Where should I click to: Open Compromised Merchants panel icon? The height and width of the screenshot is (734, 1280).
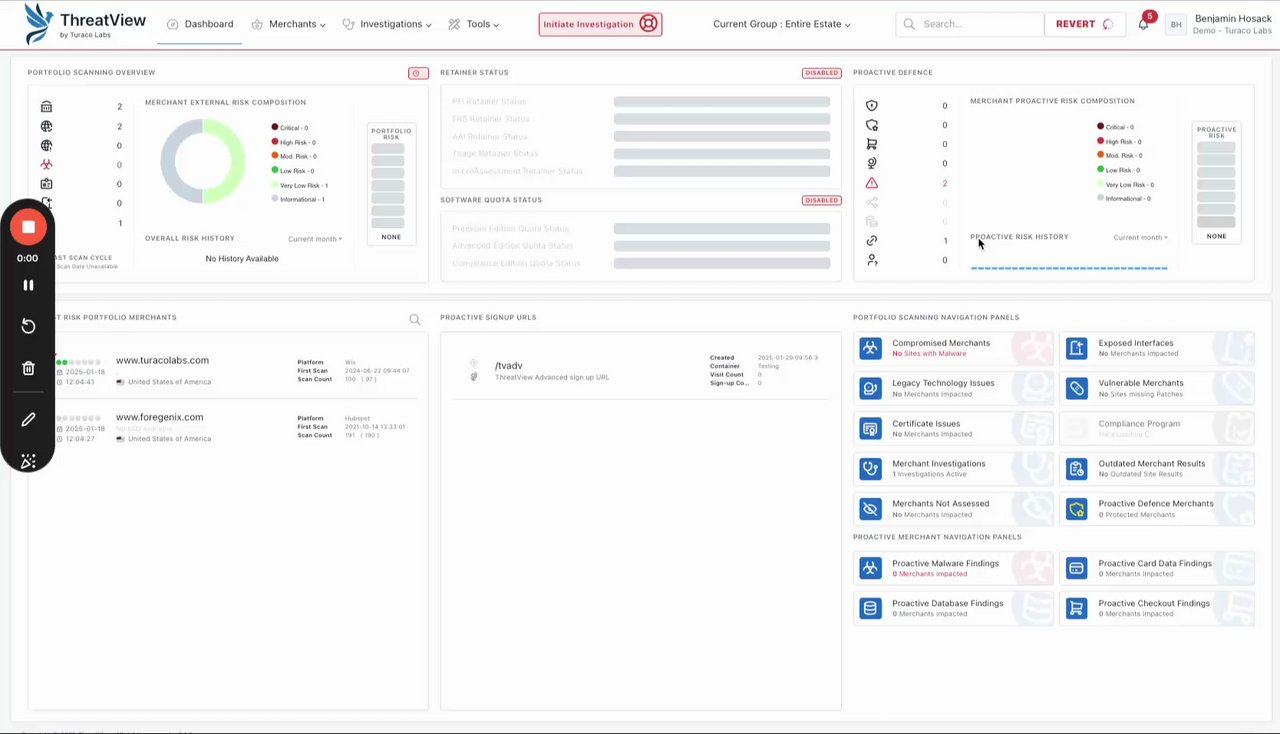(871, 348)
